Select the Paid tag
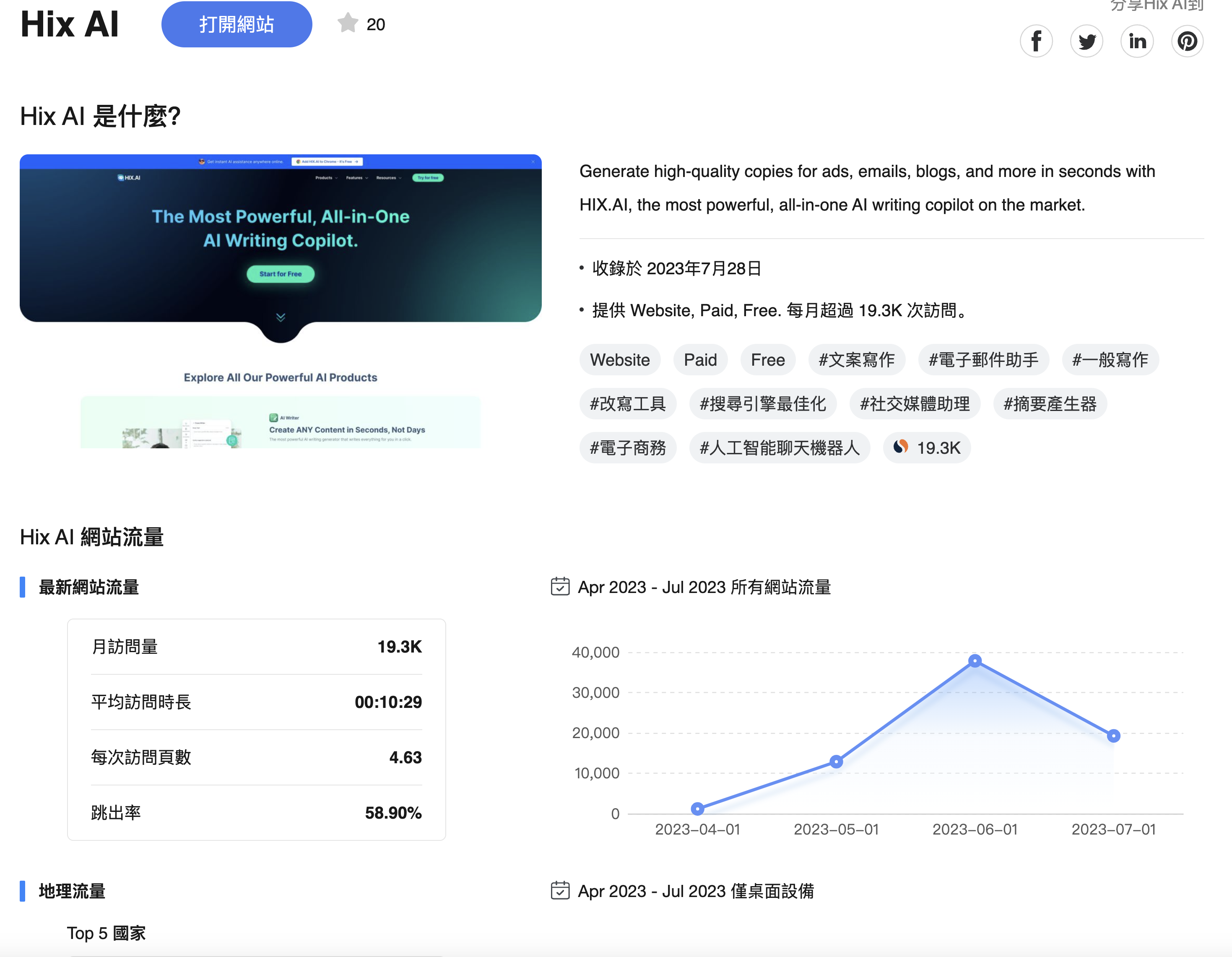 click(x=700, y=360)
